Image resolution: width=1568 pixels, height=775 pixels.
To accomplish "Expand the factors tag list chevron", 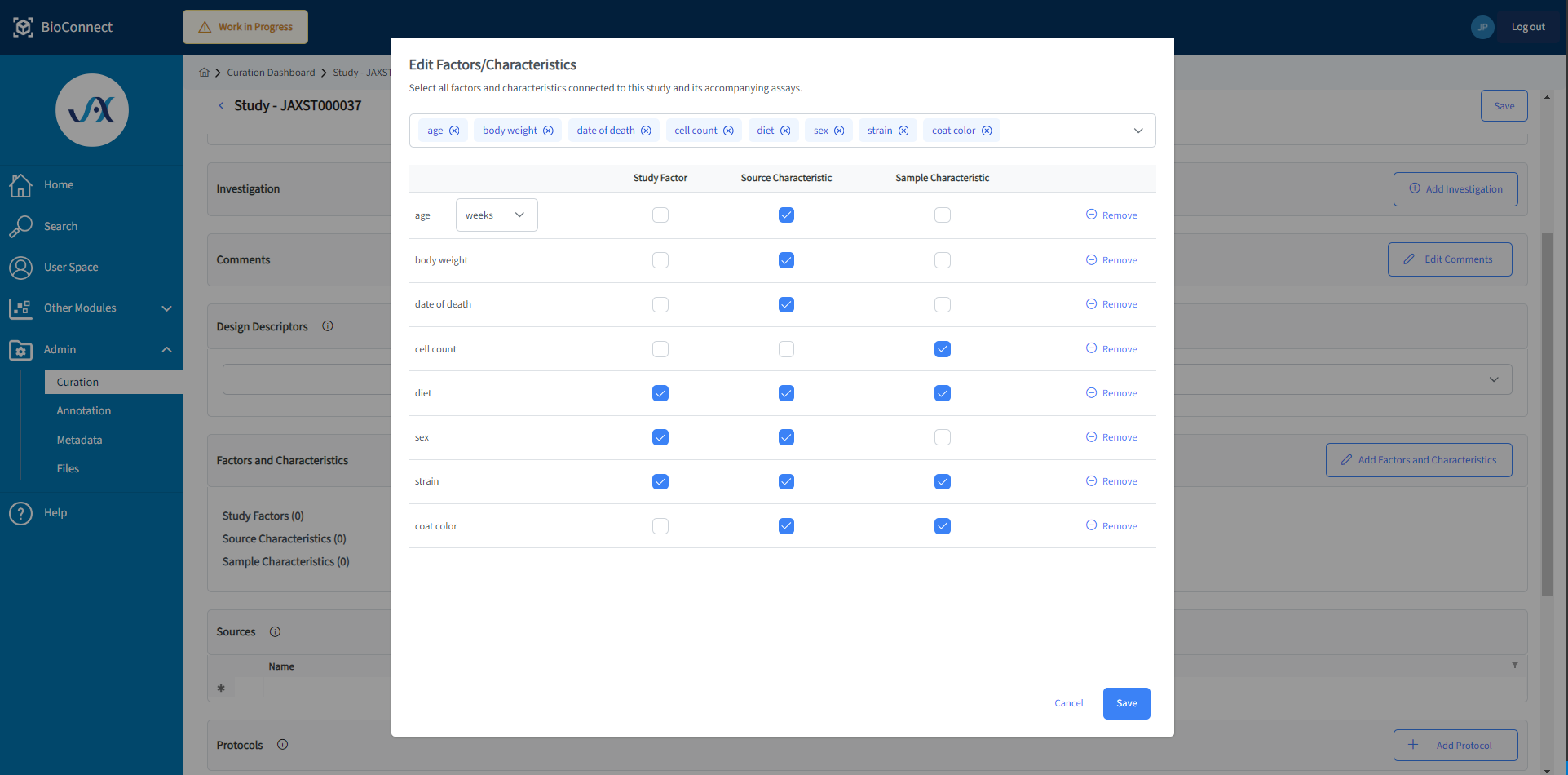I will [x=1137, y=130].
